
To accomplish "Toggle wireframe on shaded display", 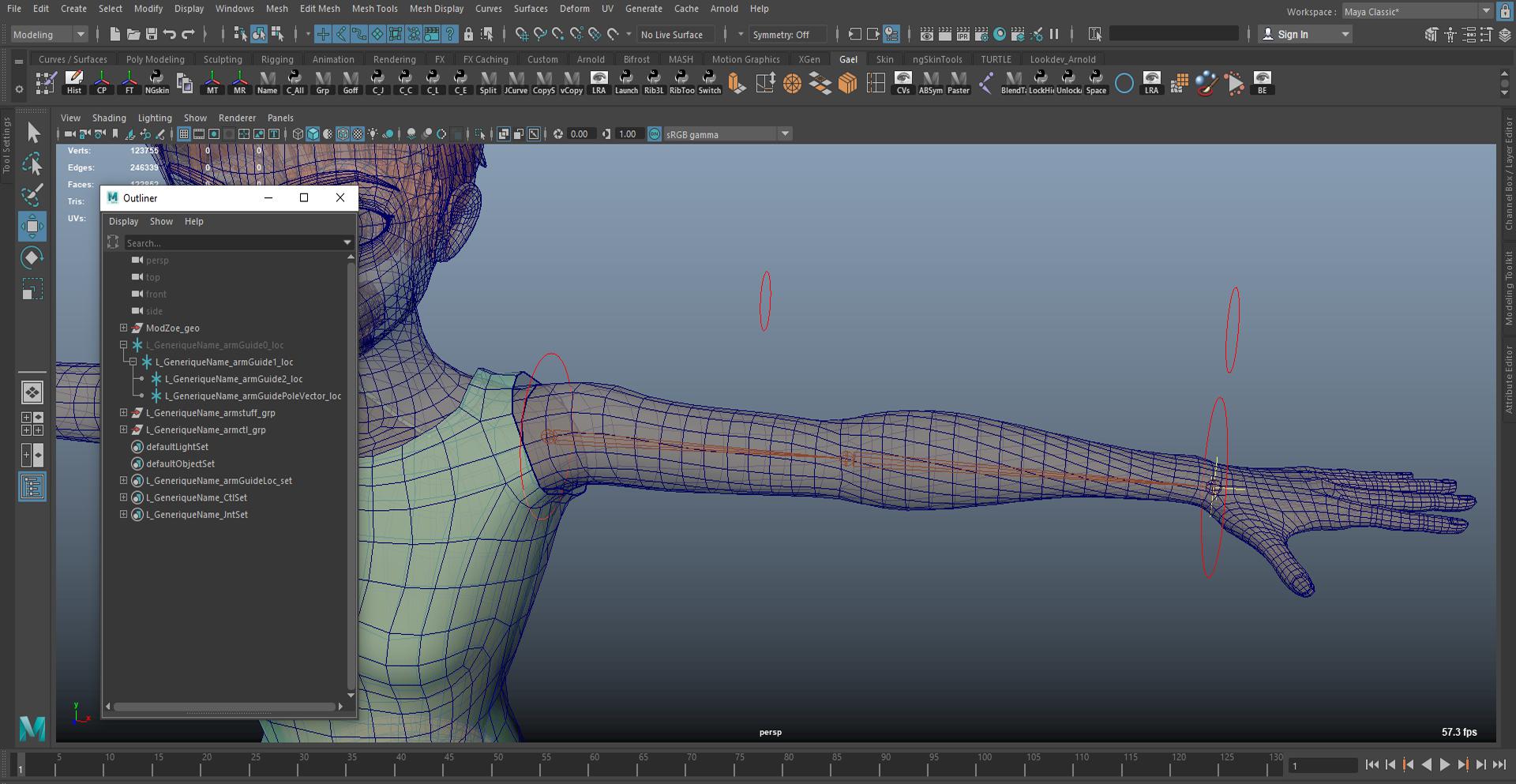I will coord(343,134).
